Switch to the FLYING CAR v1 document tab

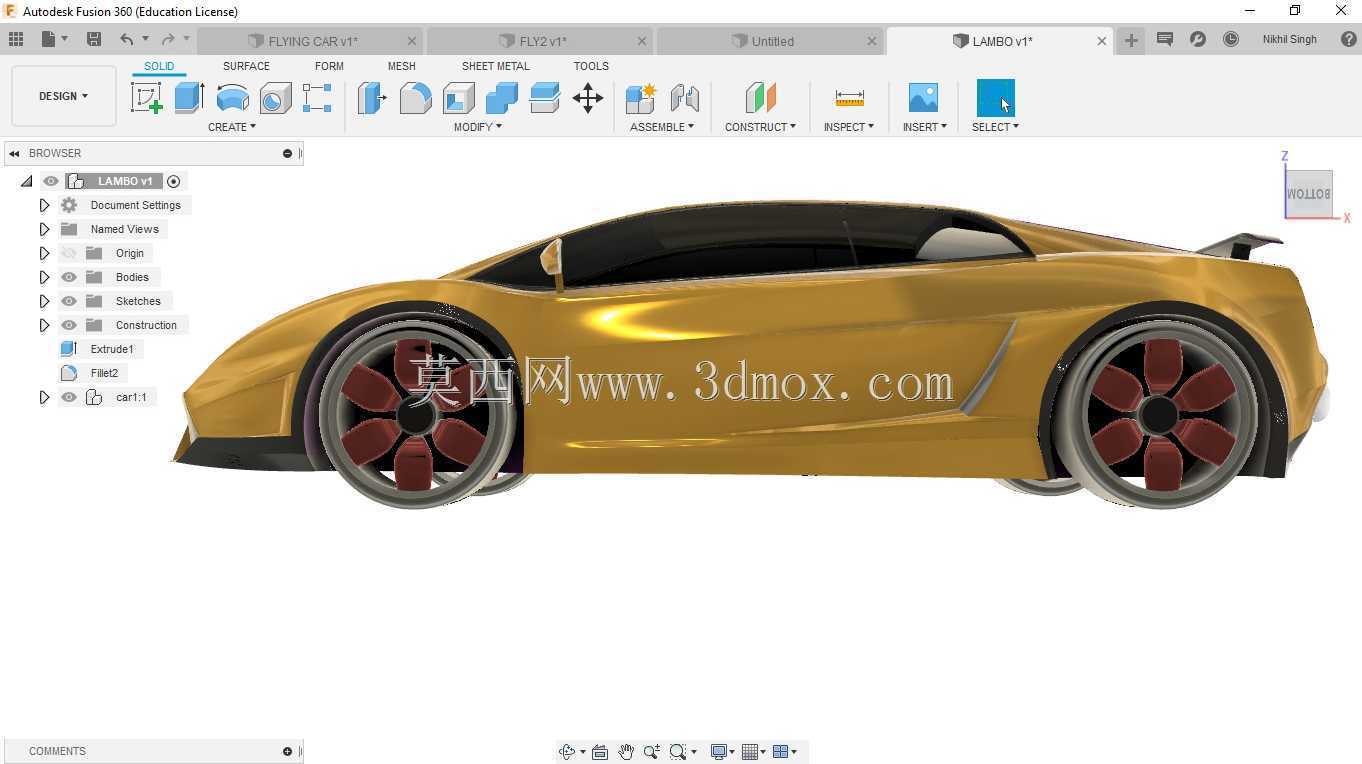pos(311,41)
